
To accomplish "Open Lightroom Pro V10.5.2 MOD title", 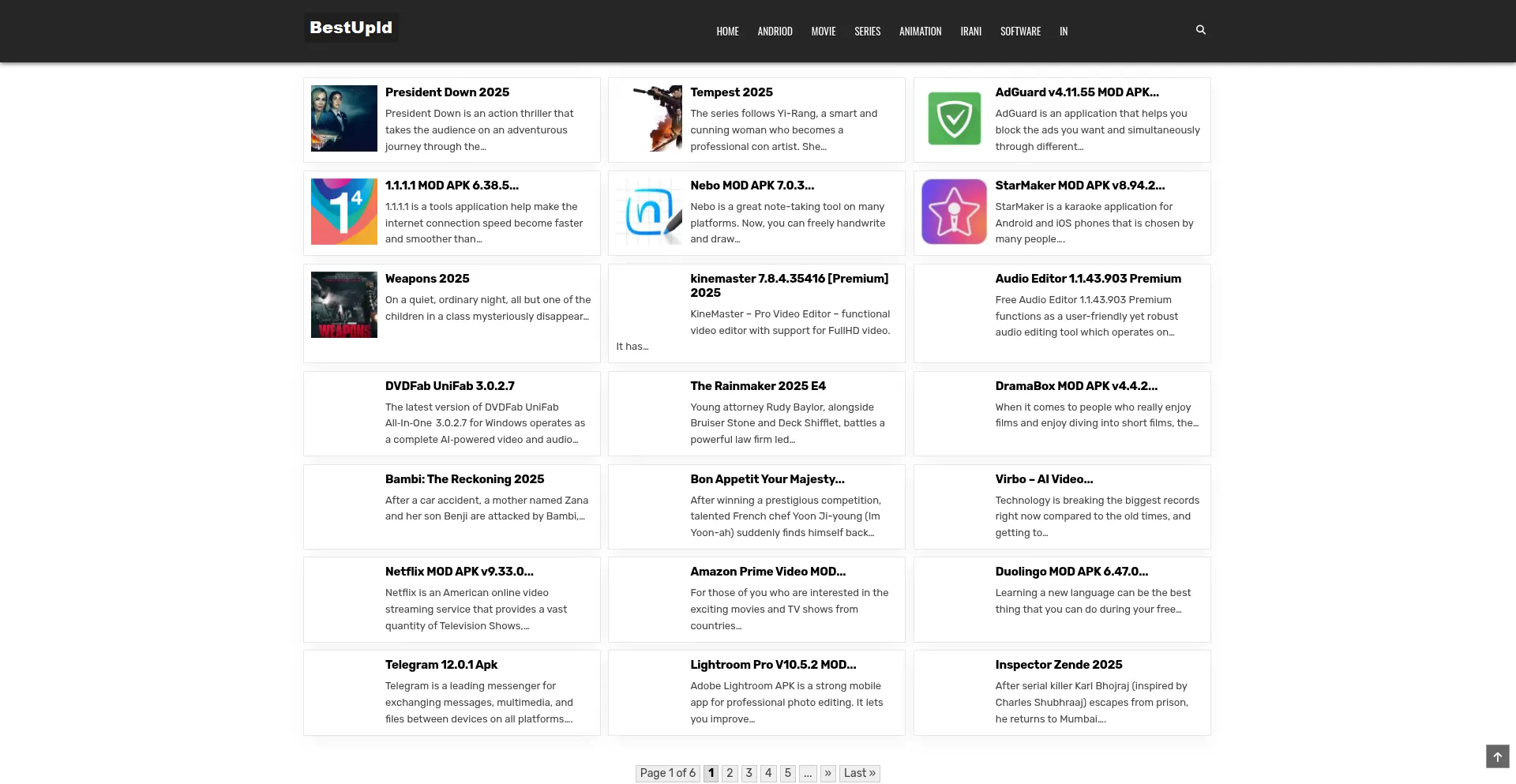I will point(773,665).
